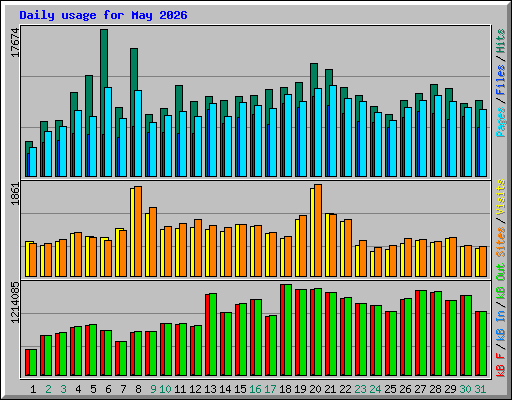Click day label 14 on x-axis
The height and width of the screenshot is (400, 512).
pyautogui.click(x=225, y=389)
